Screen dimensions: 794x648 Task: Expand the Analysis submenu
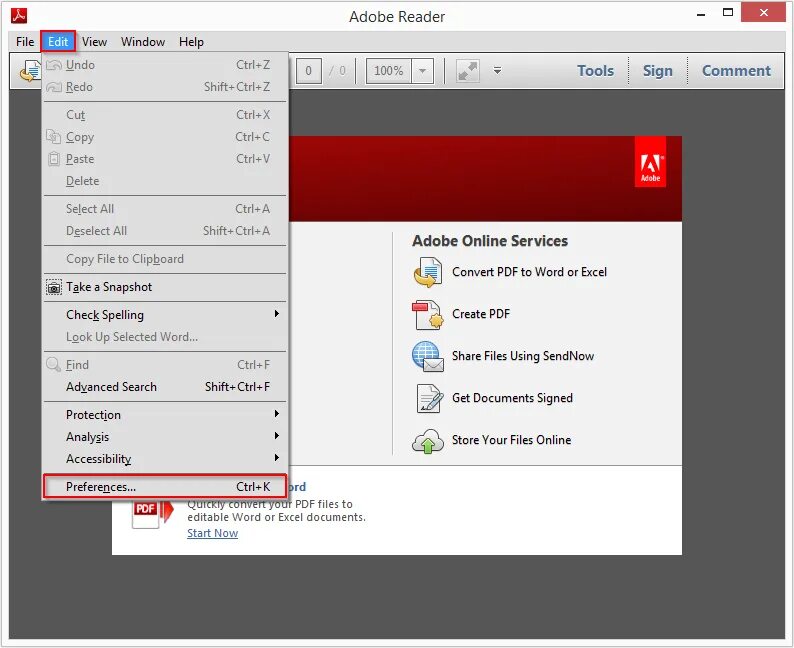pos(165,437)
